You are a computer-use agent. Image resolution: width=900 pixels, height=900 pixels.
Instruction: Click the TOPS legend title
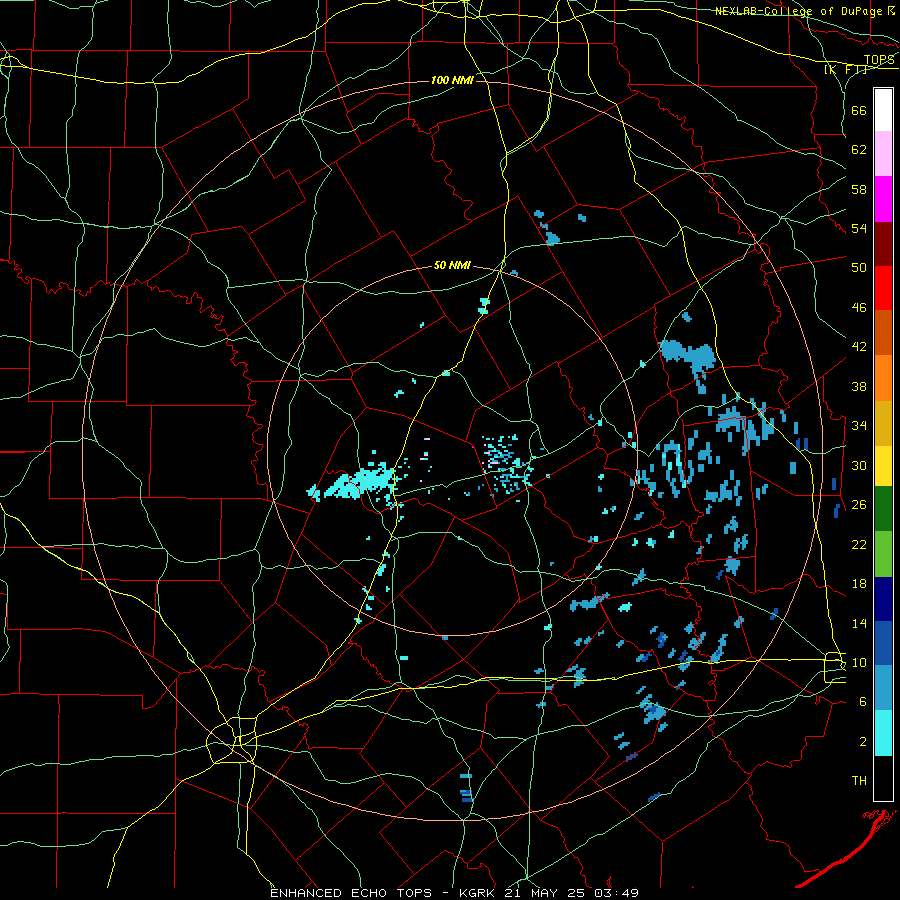pyautogui.click(x=879, y=60)
